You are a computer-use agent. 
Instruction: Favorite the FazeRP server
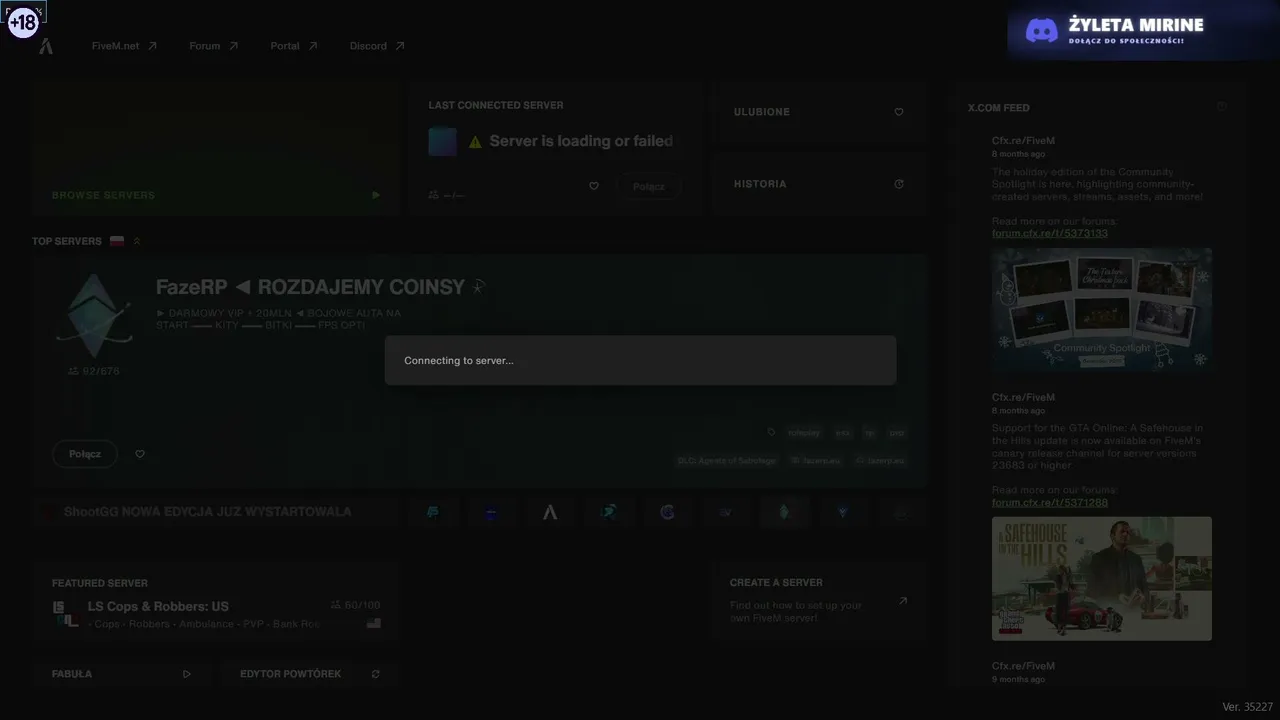tap(140, 454)
